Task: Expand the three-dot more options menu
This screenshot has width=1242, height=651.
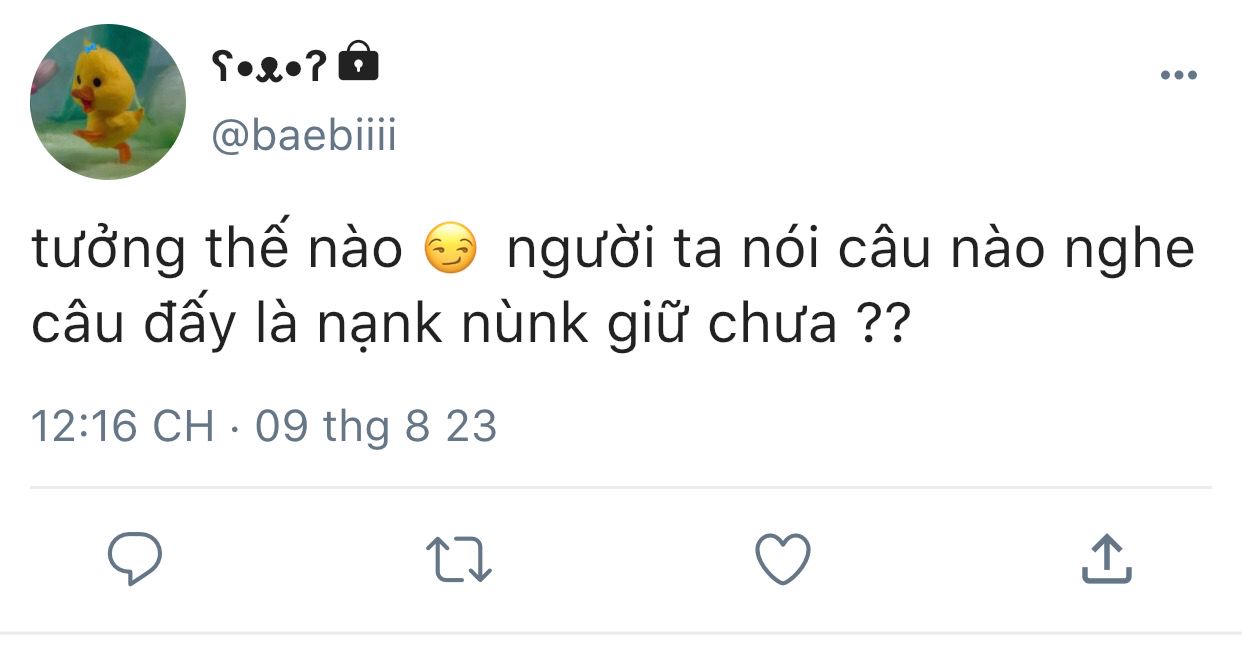Action: click(x=1179, y=76)
